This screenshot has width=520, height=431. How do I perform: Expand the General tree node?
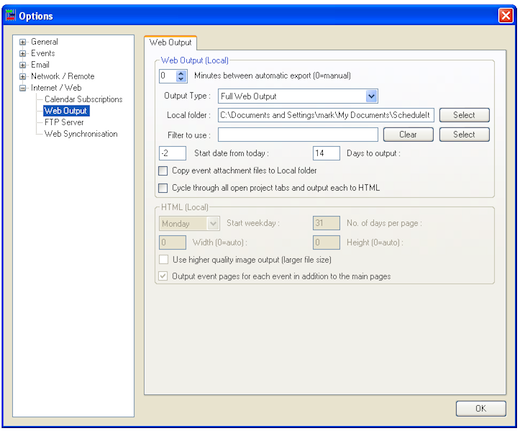click(x=22, y=42)
